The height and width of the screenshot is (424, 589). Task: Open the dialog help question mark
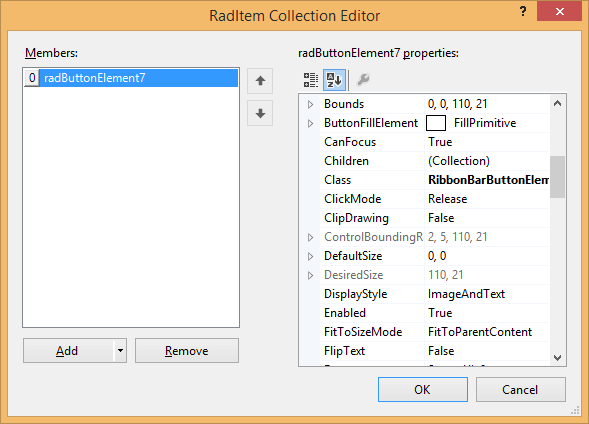click(x=523, y=12)
